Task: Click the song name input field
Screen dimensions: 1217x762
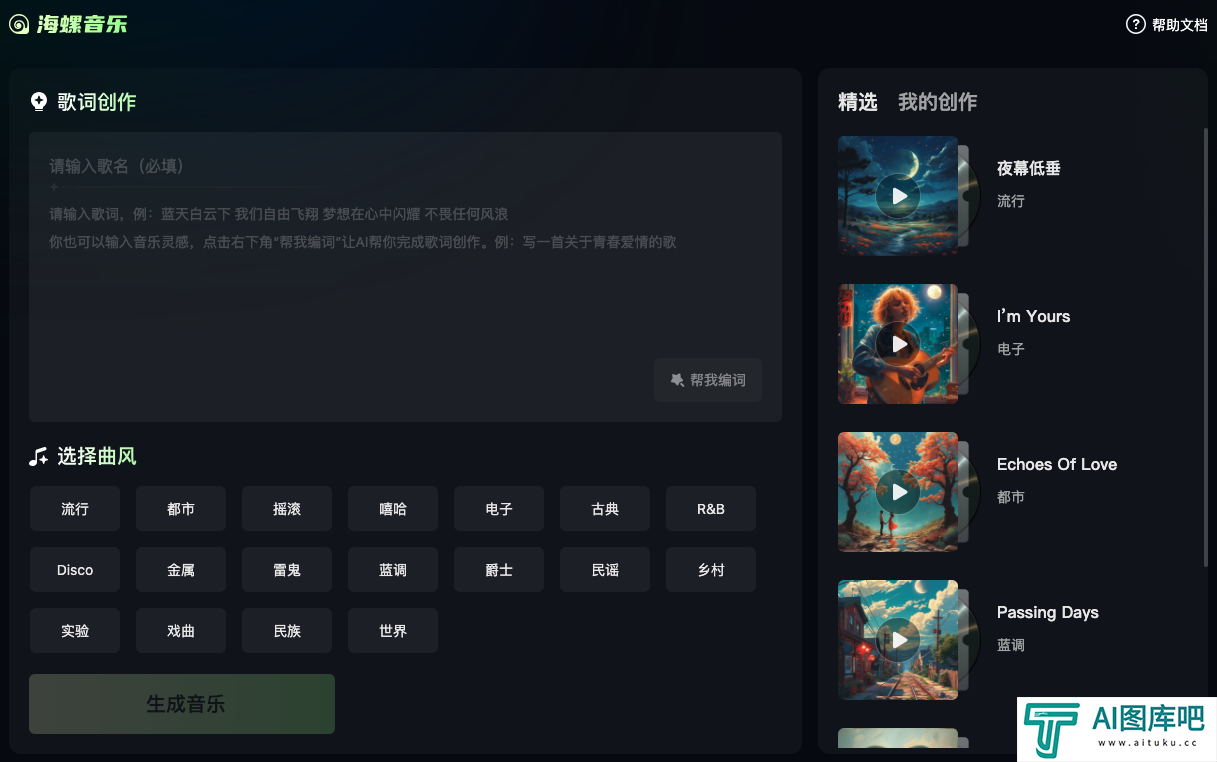Action: [x=405, y=166]
